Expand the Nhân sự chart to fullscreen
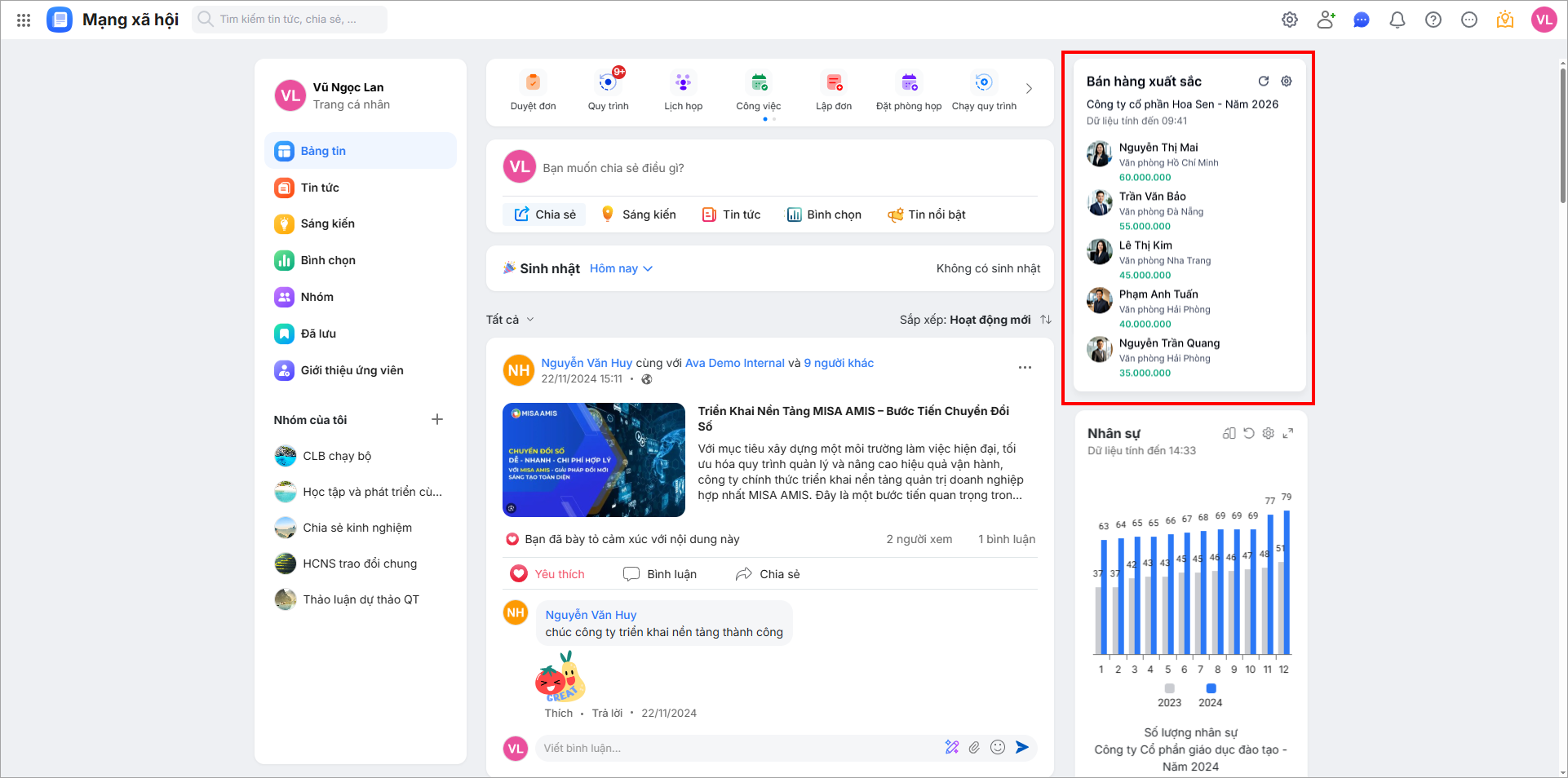The image size is (1568, 778). click(1288, 433)
